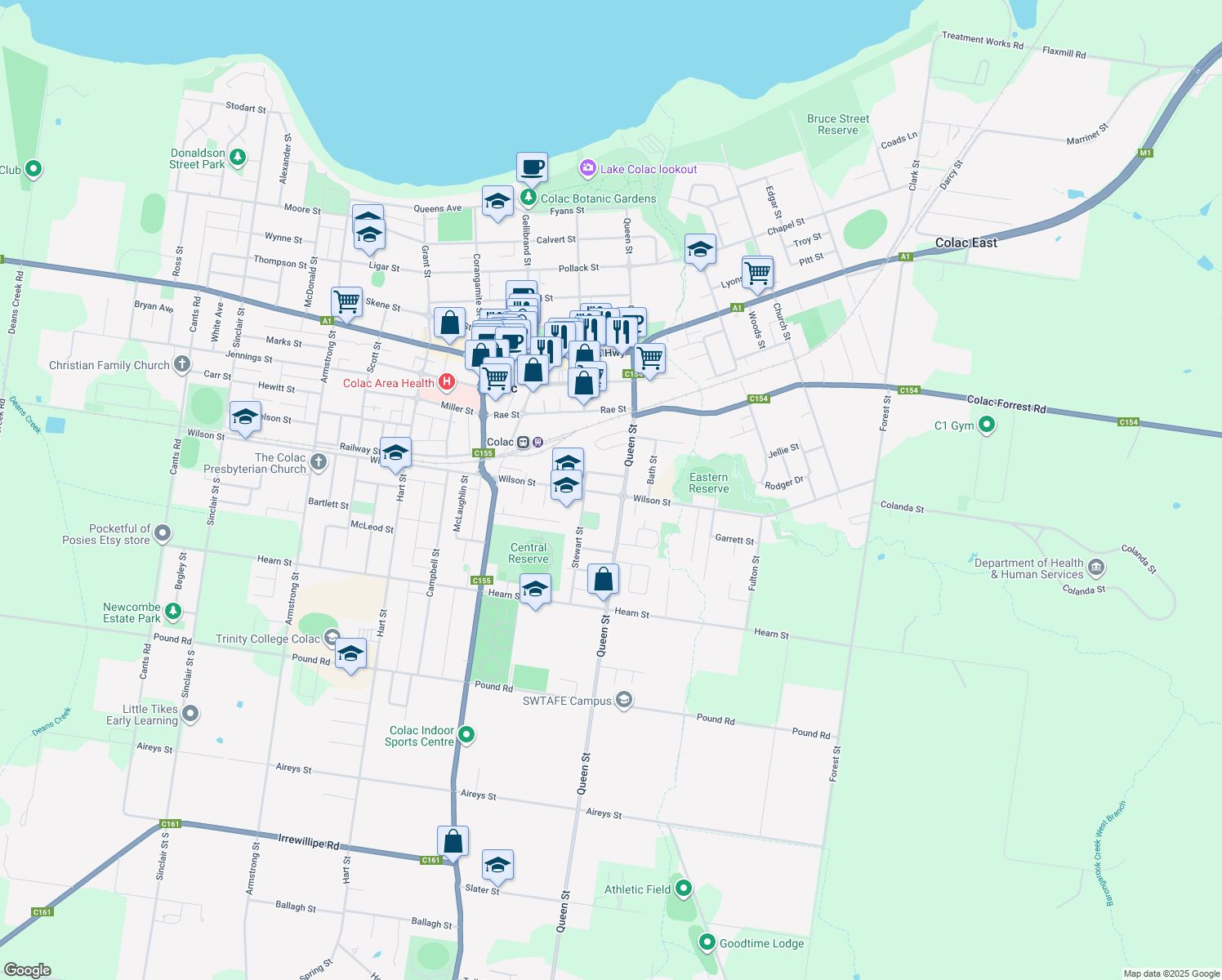Click the Little Tikes Early Learning marker

190,713
